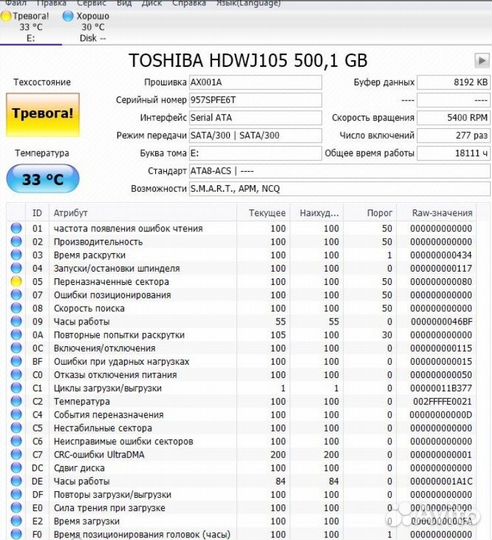This screenshot has width=492, height=540.
Task: Click the status icon for Ошибки позиционирования
Action: (16, 295)
